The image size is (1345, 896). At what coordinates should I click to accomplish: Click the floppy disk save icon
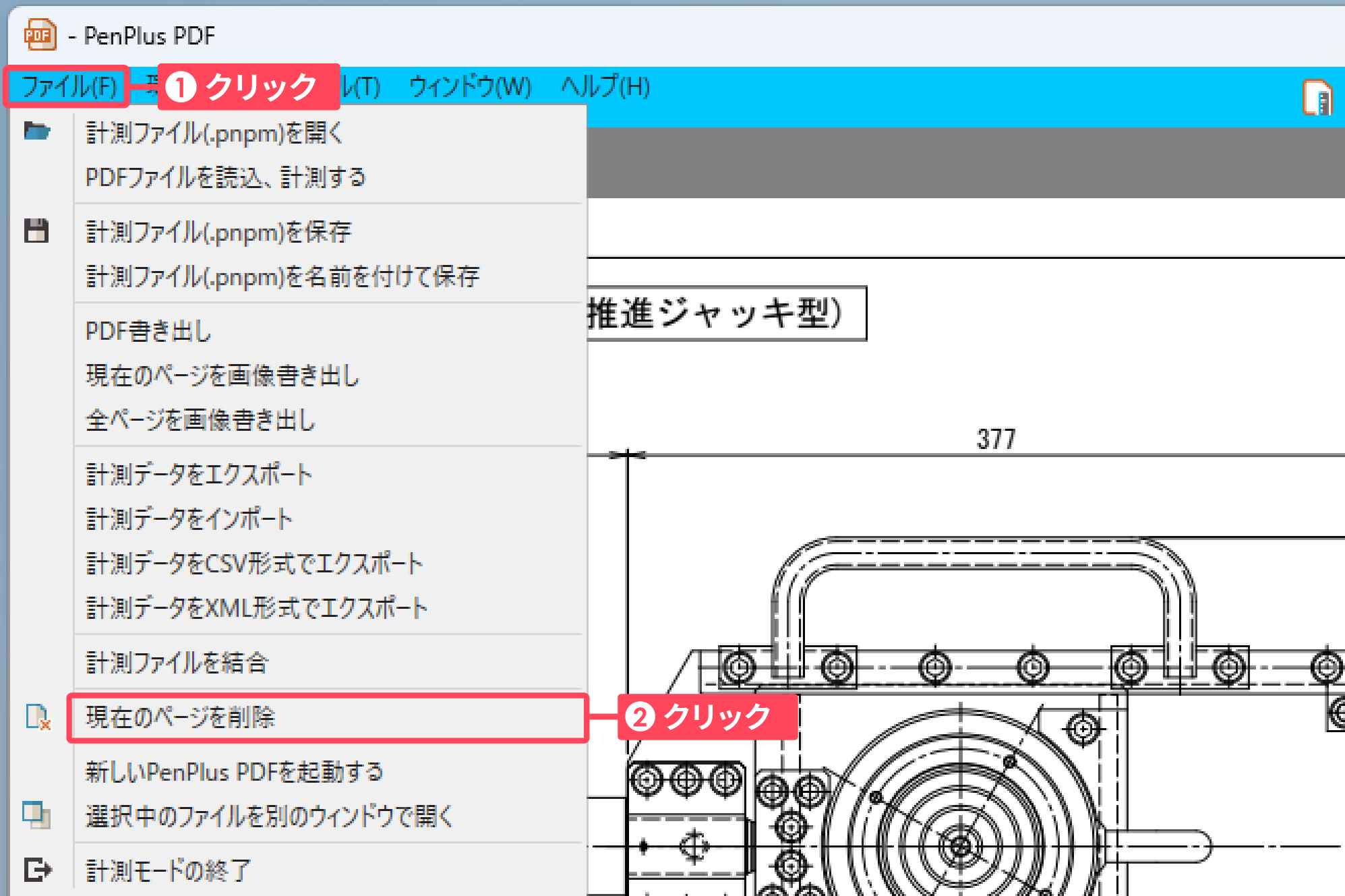coord(36,231)
